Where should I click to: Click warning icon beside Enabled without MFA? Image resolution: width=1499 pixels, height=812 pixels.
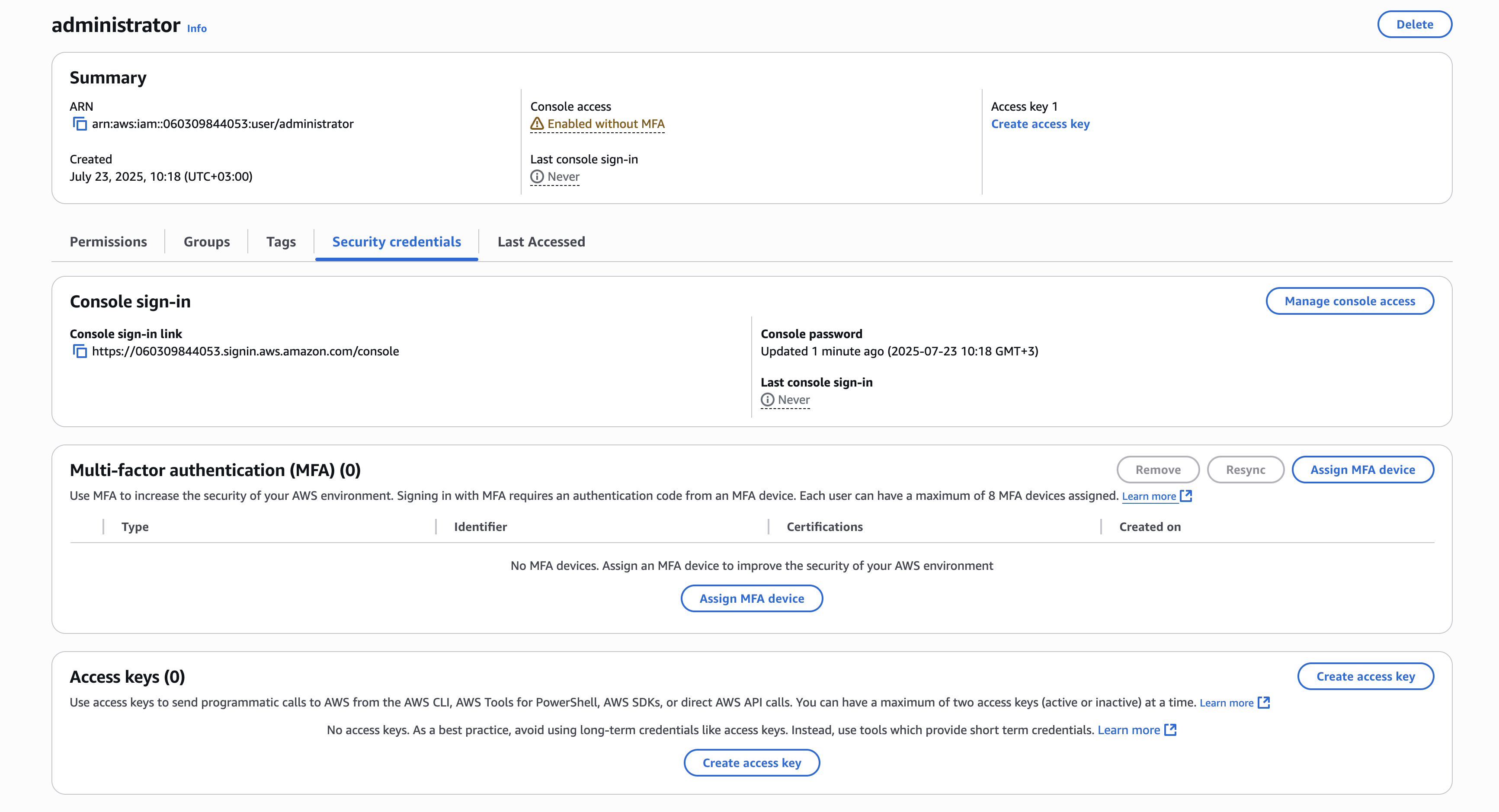(x=537, y=124)
